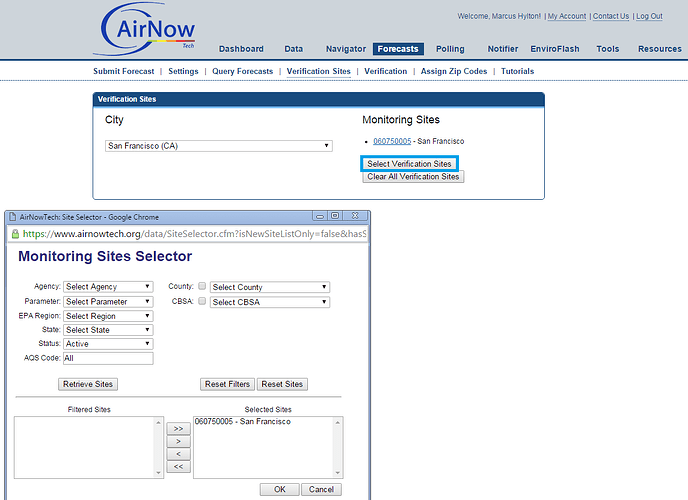Open the Tutorials submenu

pos(518,71)
